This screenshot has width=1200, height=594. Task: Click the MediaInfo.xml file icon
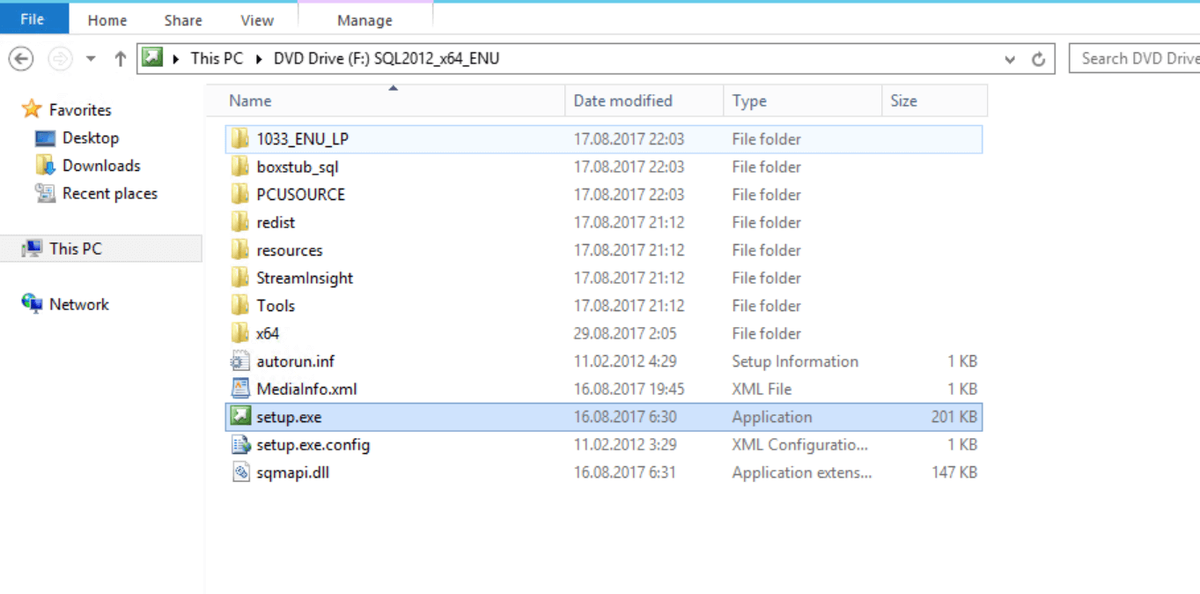click(x=240, y=389)
